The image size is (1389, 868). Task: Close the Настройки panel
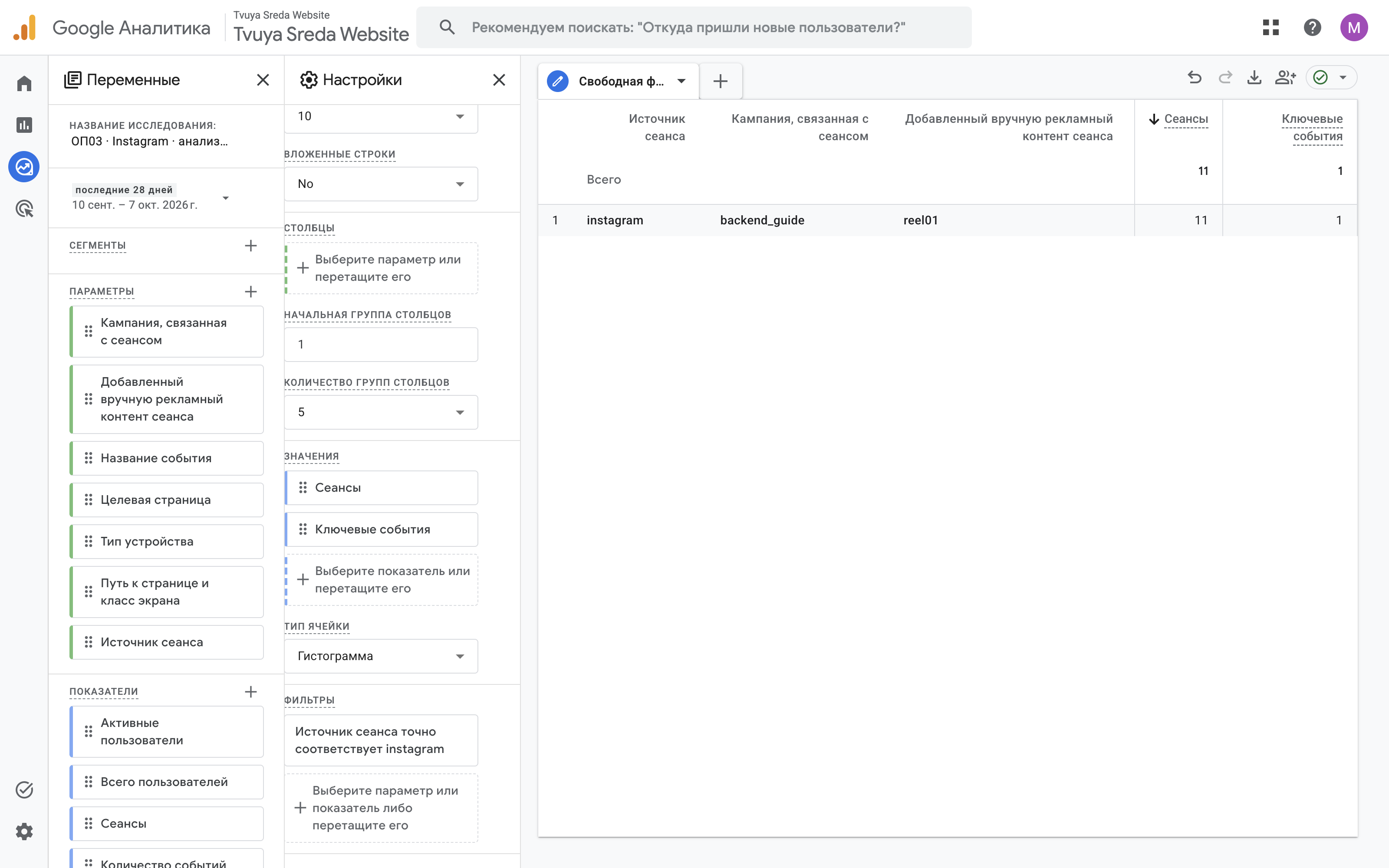[499, 80]
